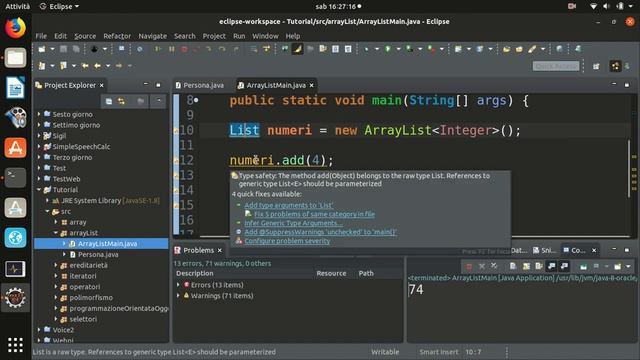
Task: Click the red Terminate debug icon
Action: (184, 49)
